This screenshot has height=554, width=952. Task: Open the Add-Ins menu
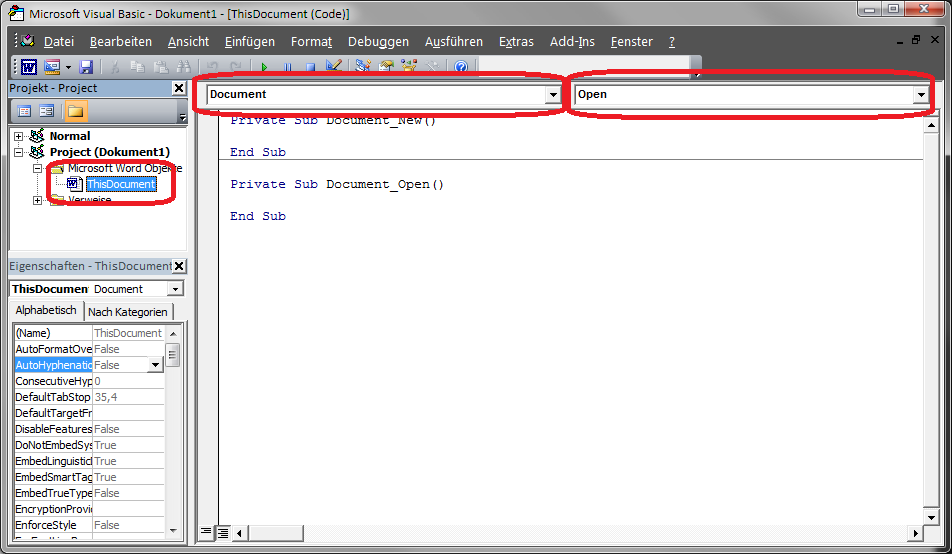coord(572,41)
